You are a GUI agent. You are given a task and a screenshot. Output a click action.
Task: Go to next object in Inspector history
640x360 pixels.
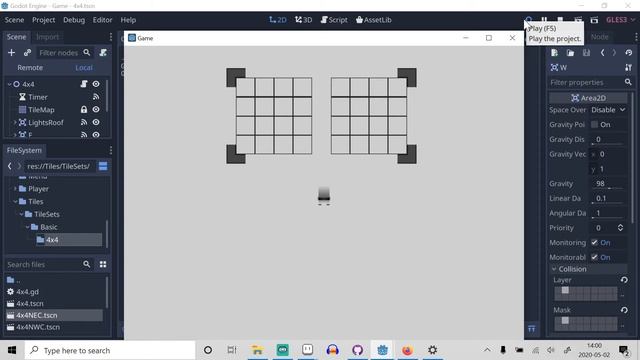tap(614, 53)
